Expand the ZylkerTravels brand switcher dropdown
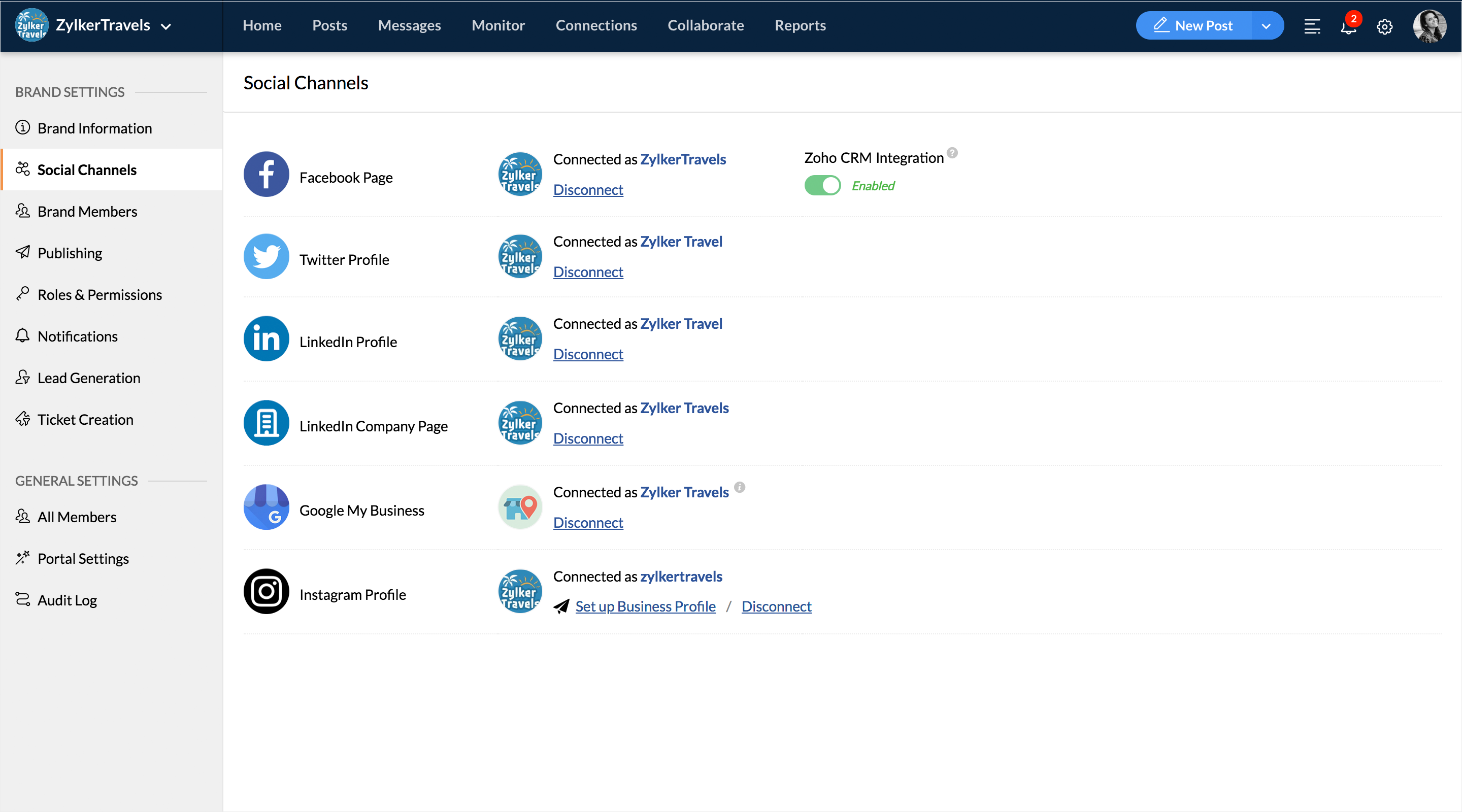 point(165,26)
